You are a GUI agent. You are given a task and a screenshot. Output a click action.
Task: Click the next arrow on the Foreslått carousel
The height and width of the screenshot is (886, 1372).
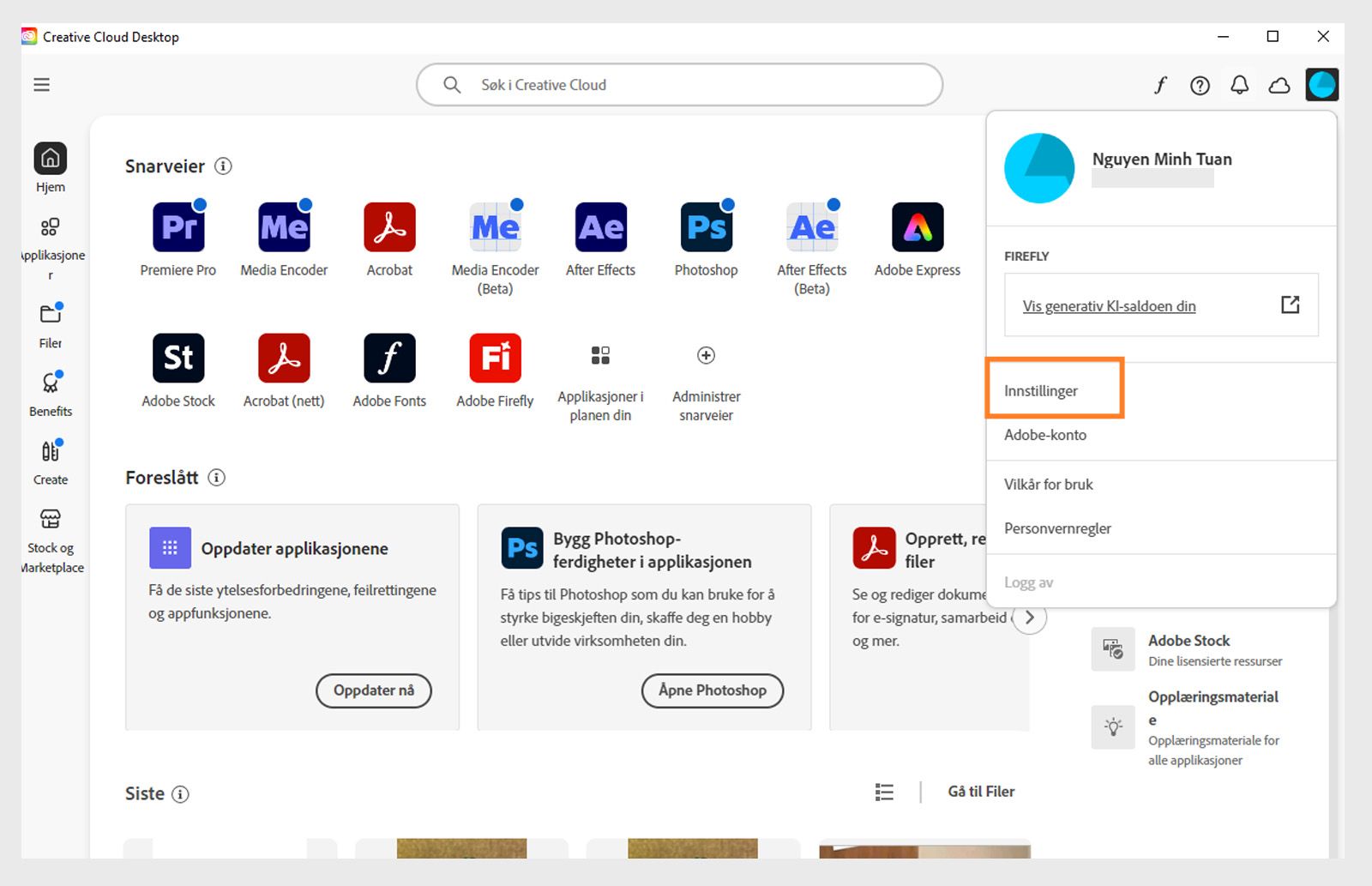1031,617
